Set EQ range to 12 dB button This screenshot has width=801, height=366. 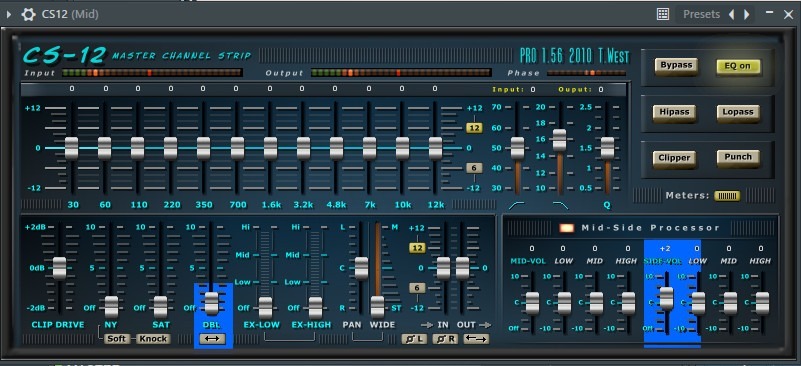coord(474,128)
